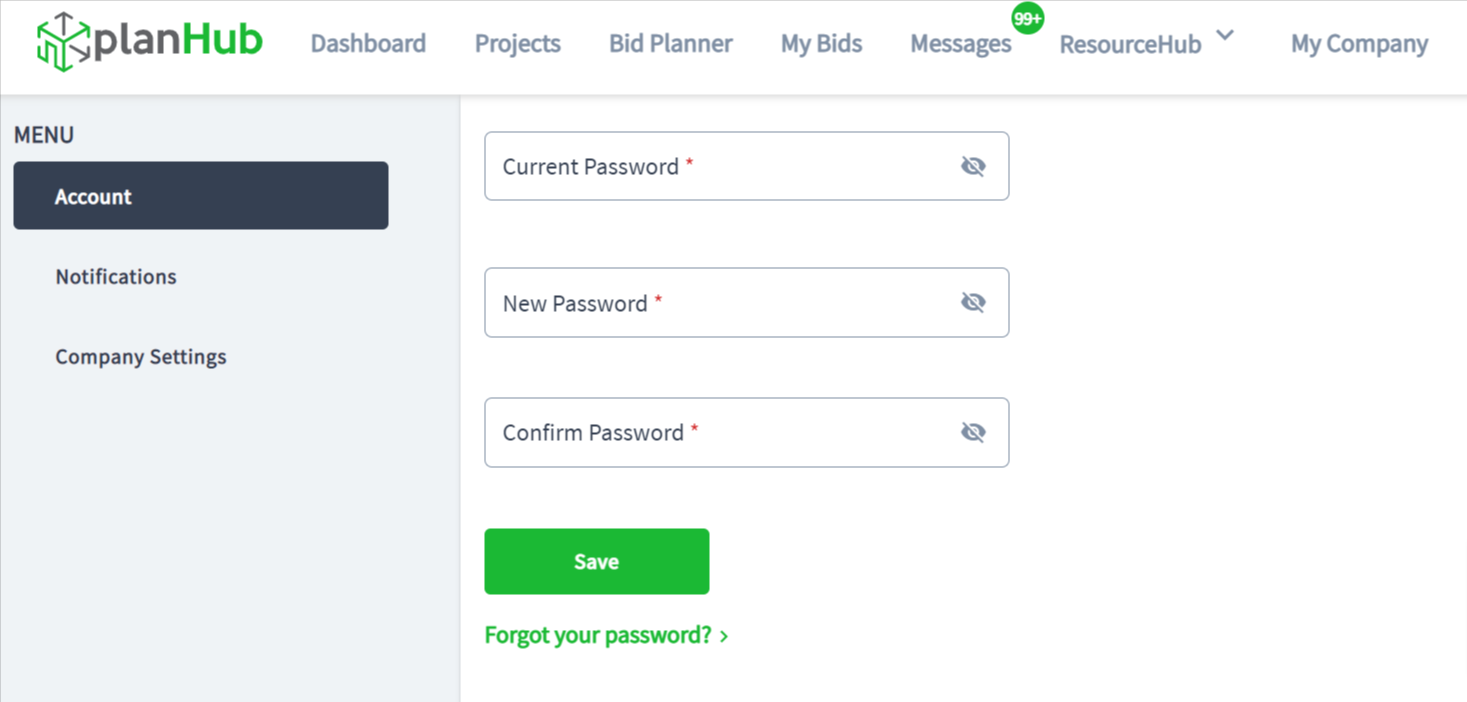
Task: Open Company Settings
Action: pyautogui.click(x=141, y=356)
